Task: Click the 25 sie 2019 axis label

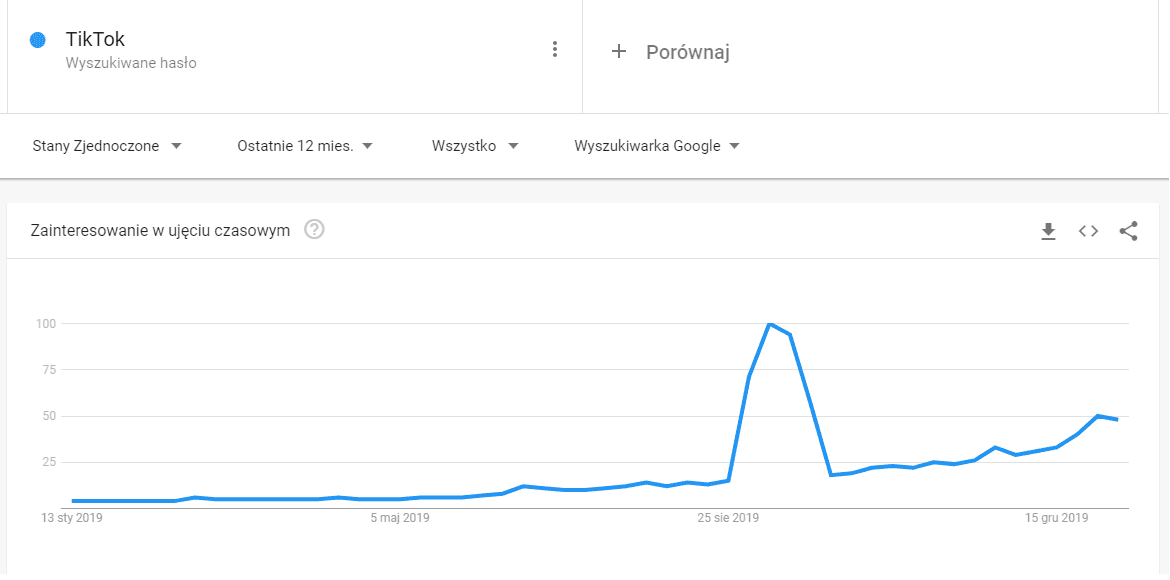Action: (728, 518)
